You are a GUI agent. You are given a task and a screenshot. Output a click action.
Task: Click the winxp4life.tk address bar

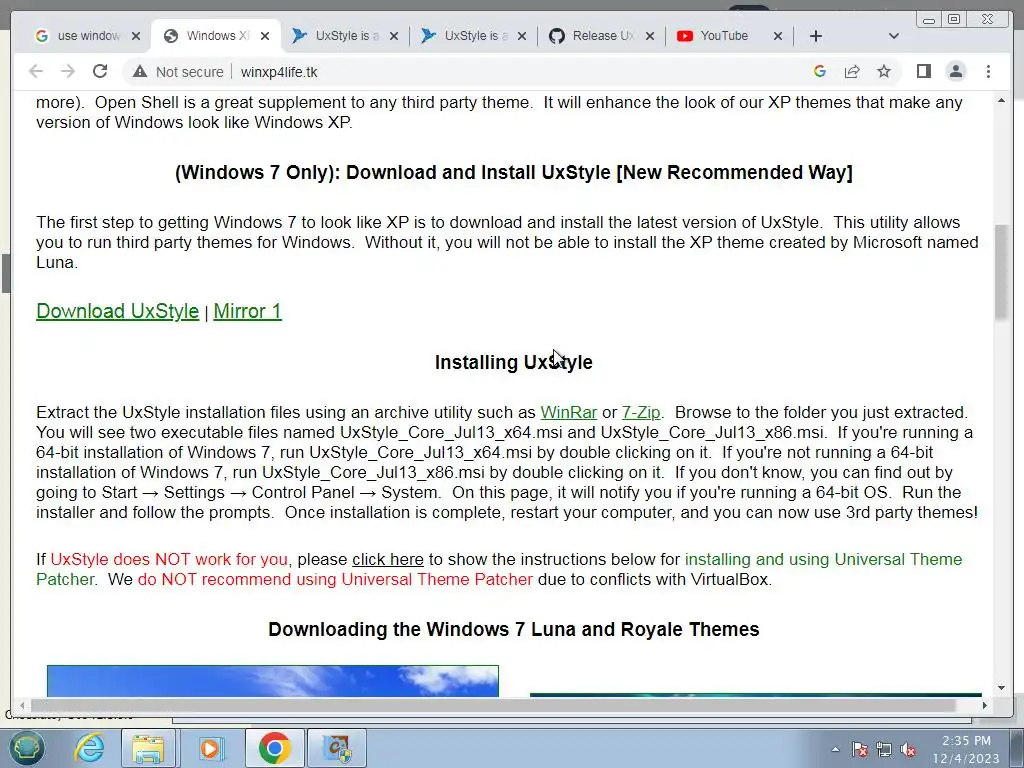279,72
